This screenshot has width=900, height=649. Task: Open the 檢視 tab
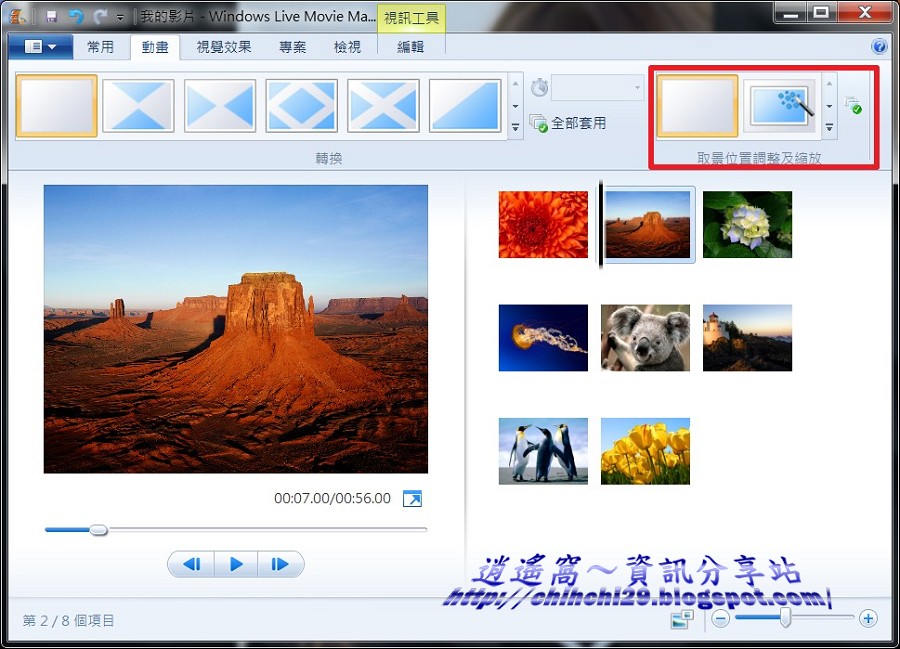tap(347, 47)
